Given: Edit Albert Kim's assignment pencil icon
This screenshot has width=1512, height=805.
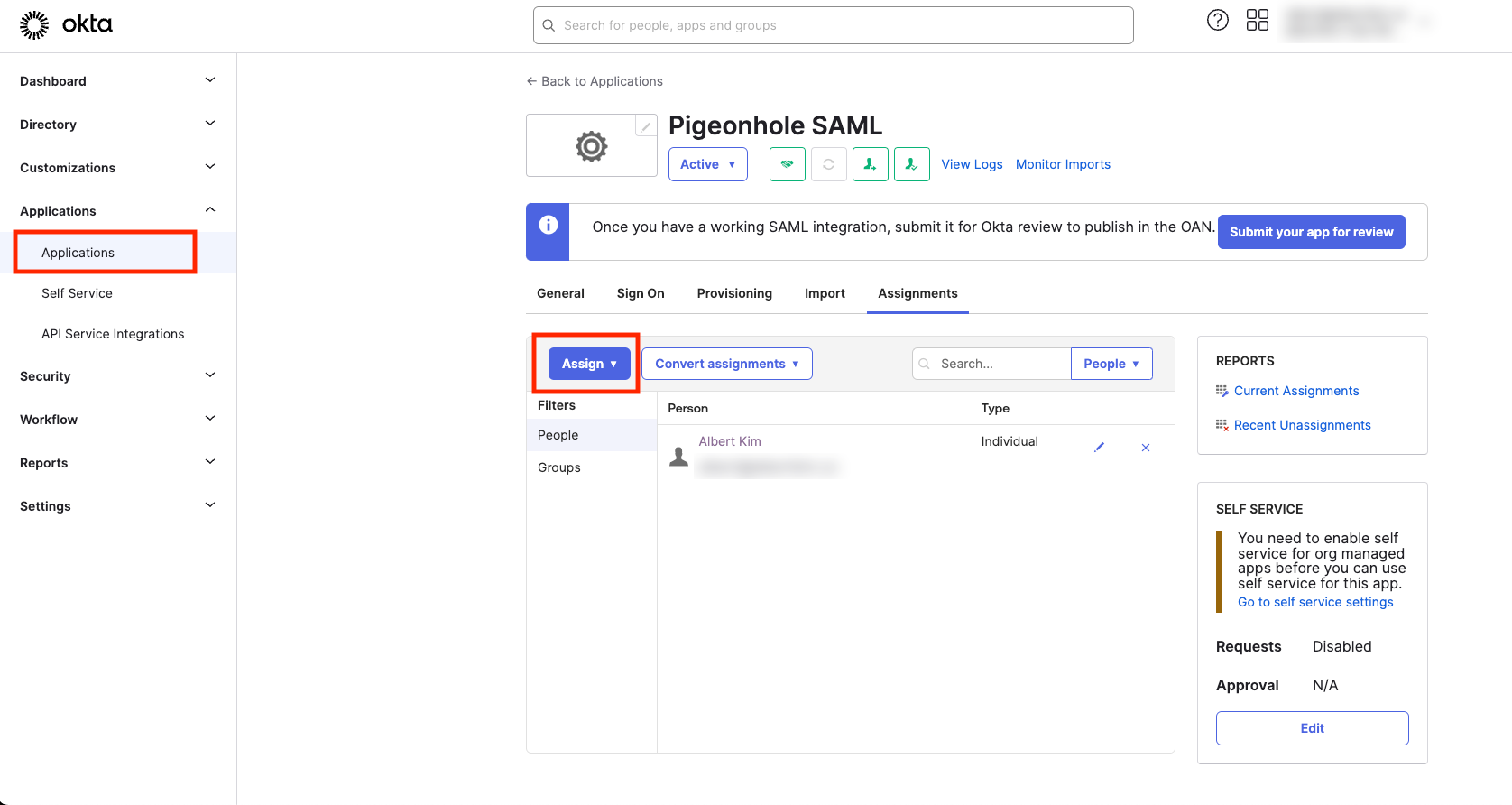Looking at the screenshot, I should [1099, 447].
